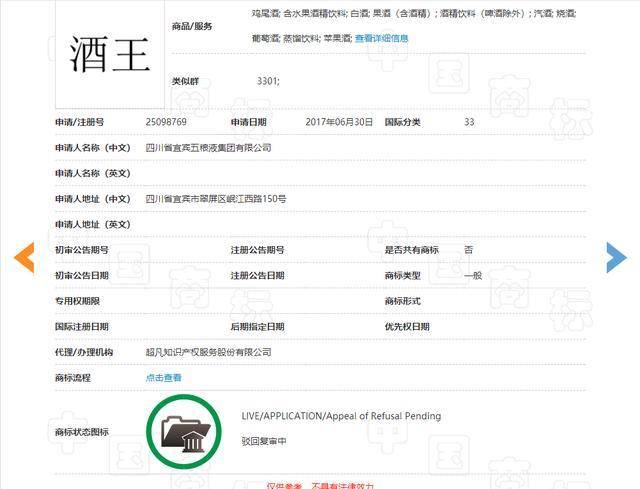This screenshot has width=640, height=489.
Task: Click the 专用权期限 label
Action: (77, 301)
